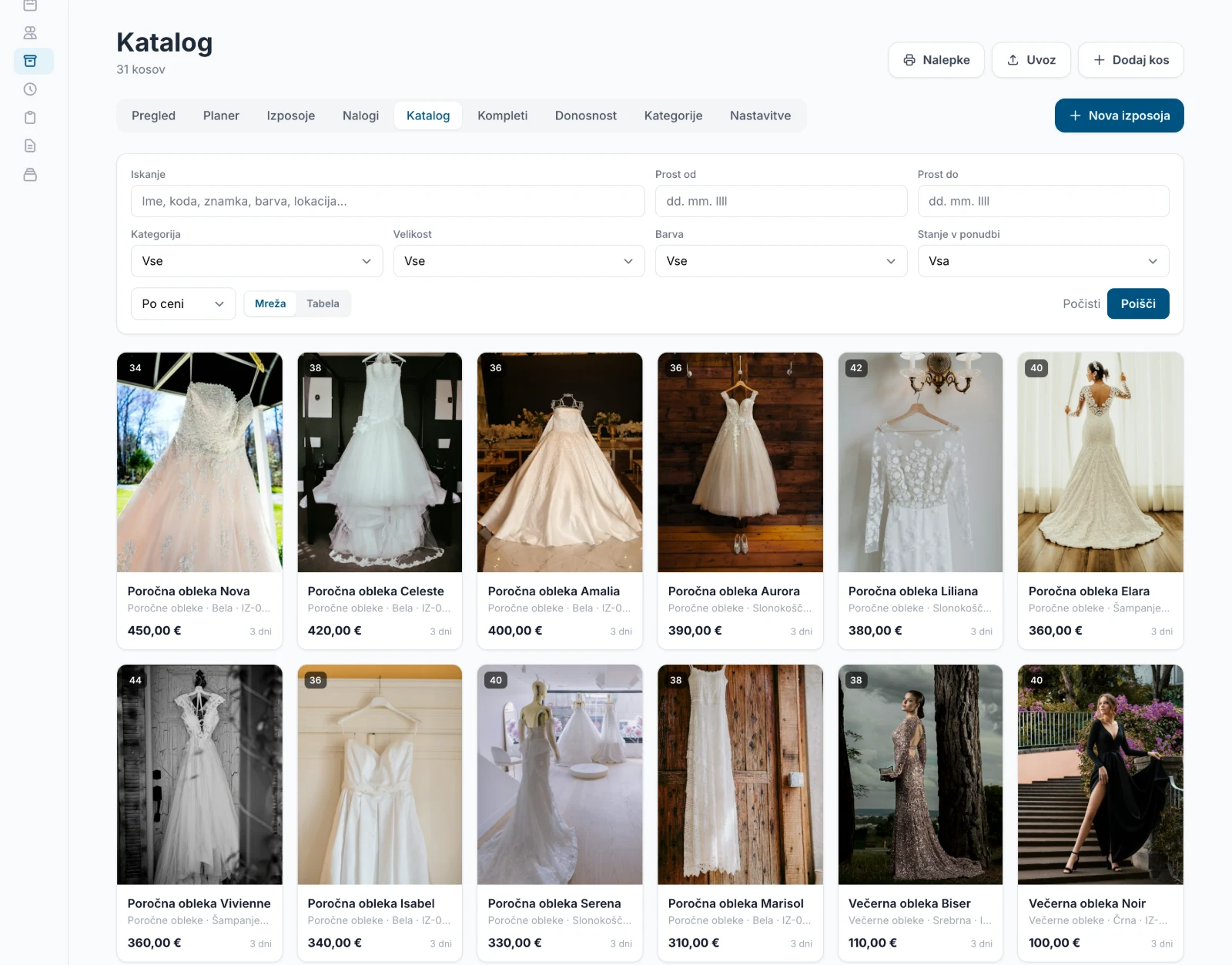Click the Poročna obleka Aurora title
Image resolution: width=1232 pixels, height=965 pixels.
(x=734, y=591)
